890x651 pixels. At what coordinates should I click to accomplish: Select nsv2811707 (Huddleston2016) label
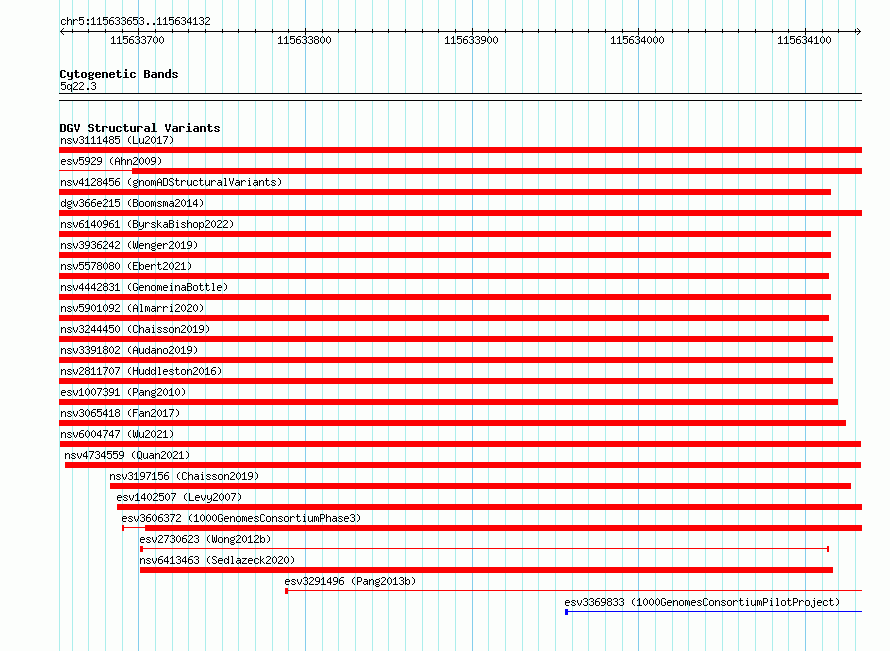(x=141, y=371)
